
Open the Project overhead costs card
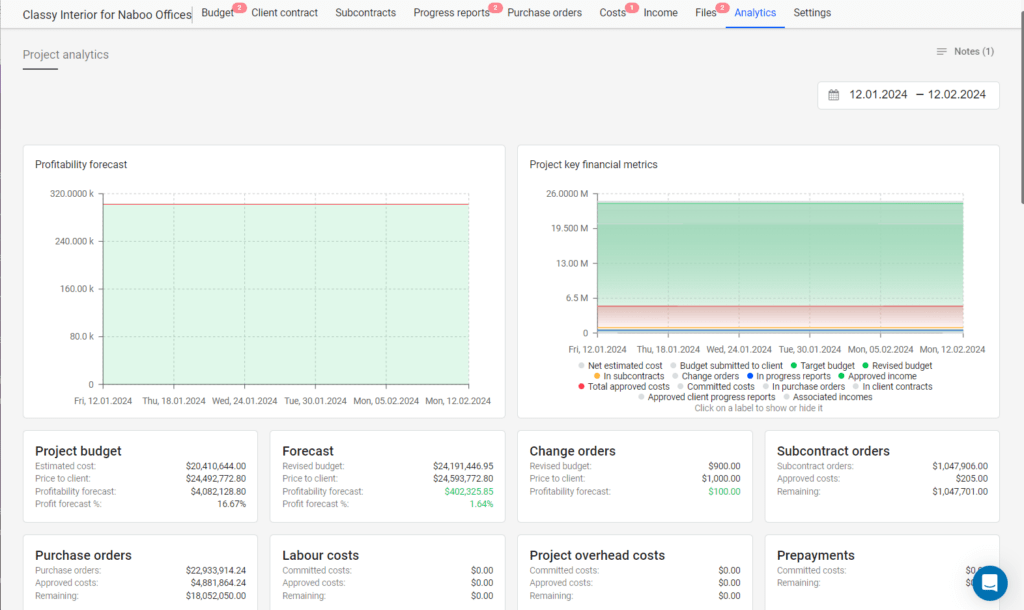tap(635, 573)
